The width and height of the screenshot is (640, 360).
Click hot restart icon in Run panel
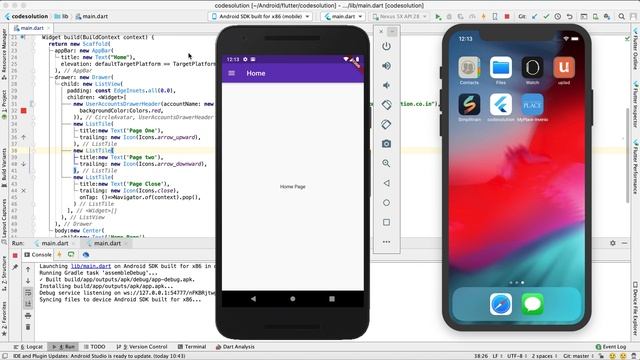click(71, 255)
